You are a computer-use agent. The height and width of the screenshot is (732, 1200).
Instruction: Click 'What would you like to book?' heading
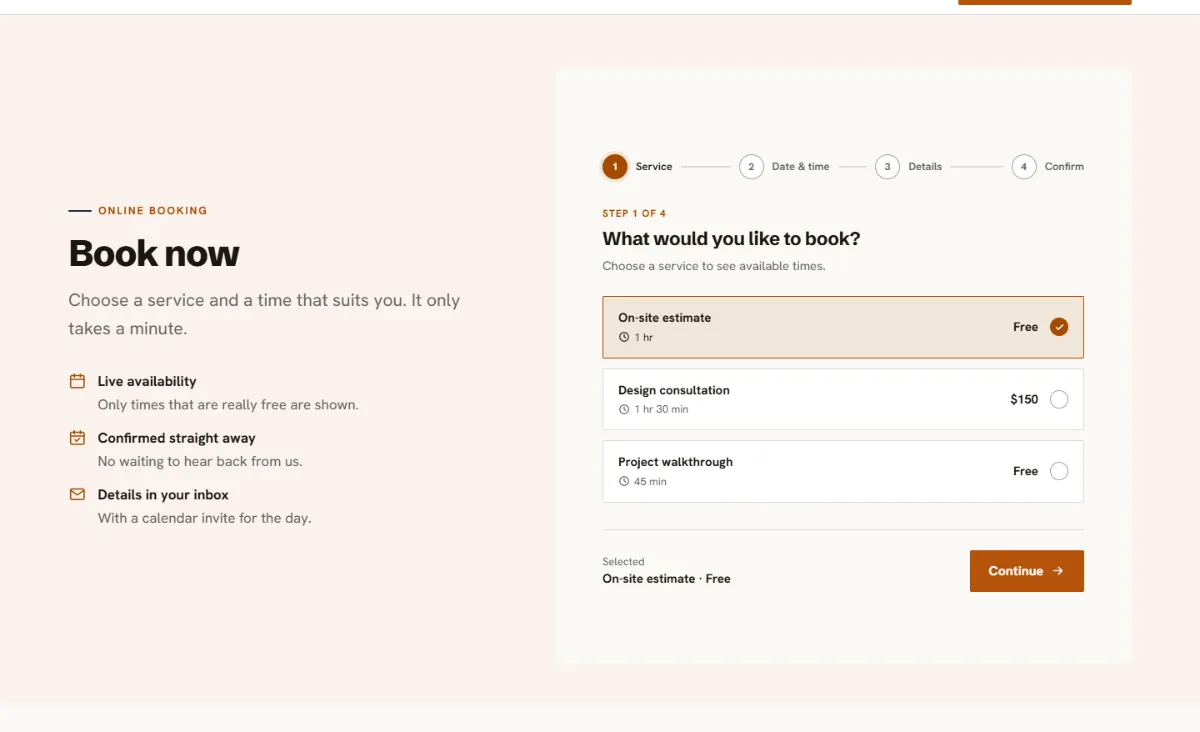(731, 239)
